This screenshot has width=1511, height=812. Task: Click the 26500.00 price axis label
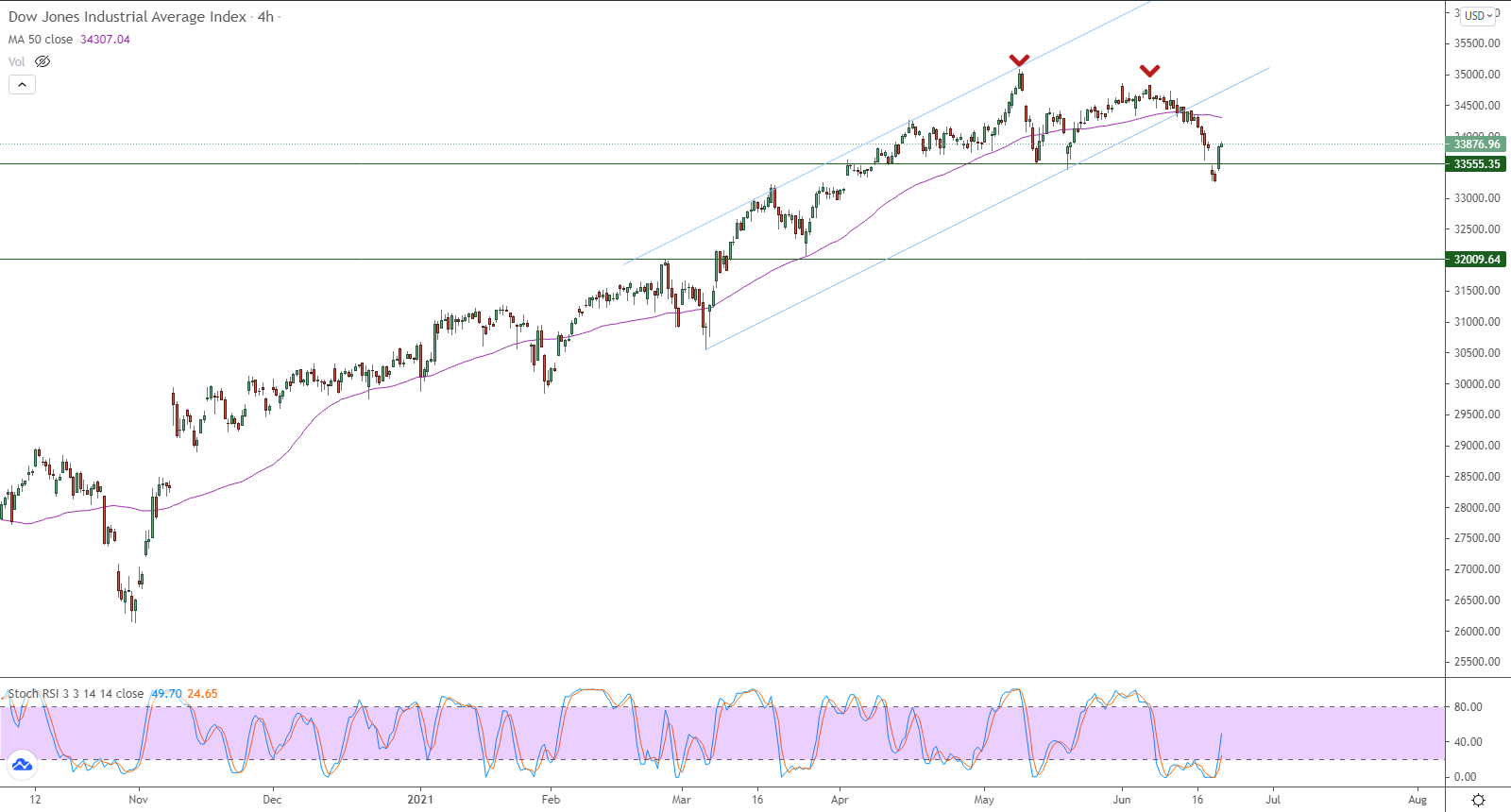(x=1477, y=601)
